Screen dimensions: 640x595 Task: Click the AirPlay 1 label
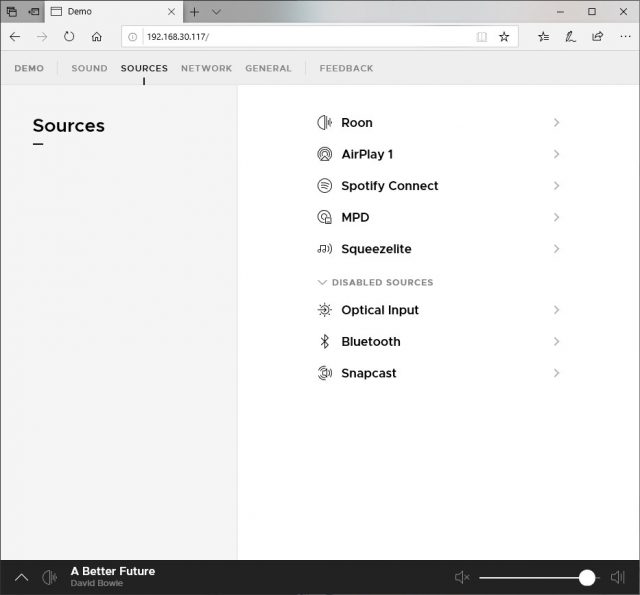367,154
